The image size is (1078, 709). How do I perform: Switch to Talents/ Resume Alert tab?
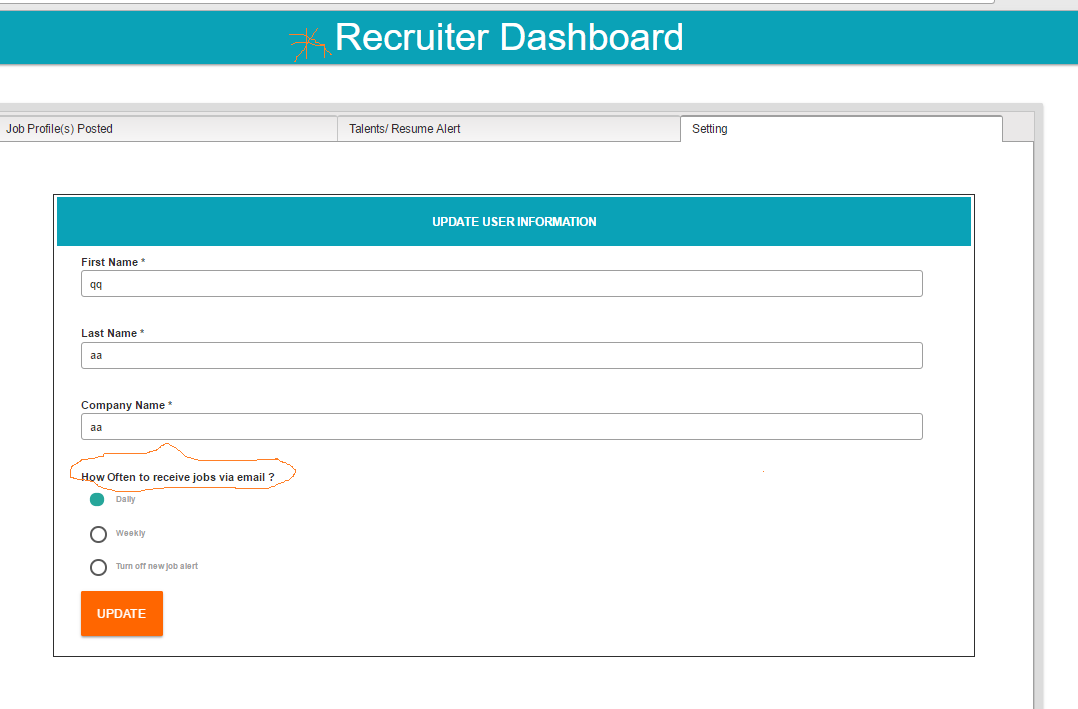click(x=509, y=129)
